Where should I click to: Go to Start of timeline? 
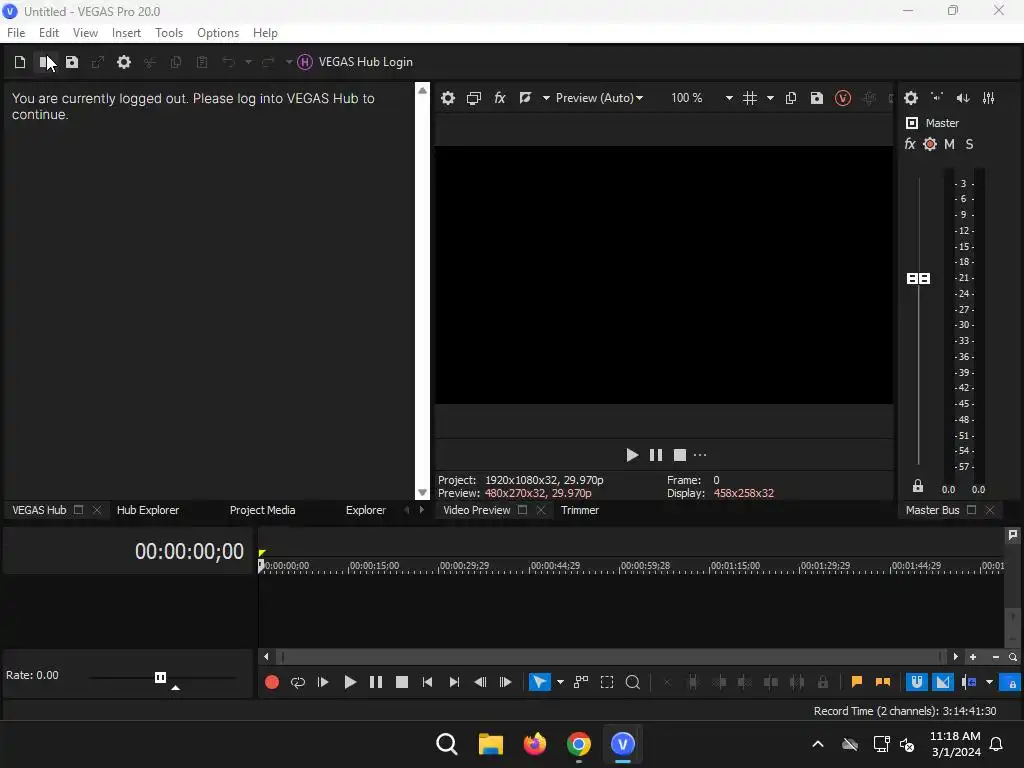click(428, 682)
